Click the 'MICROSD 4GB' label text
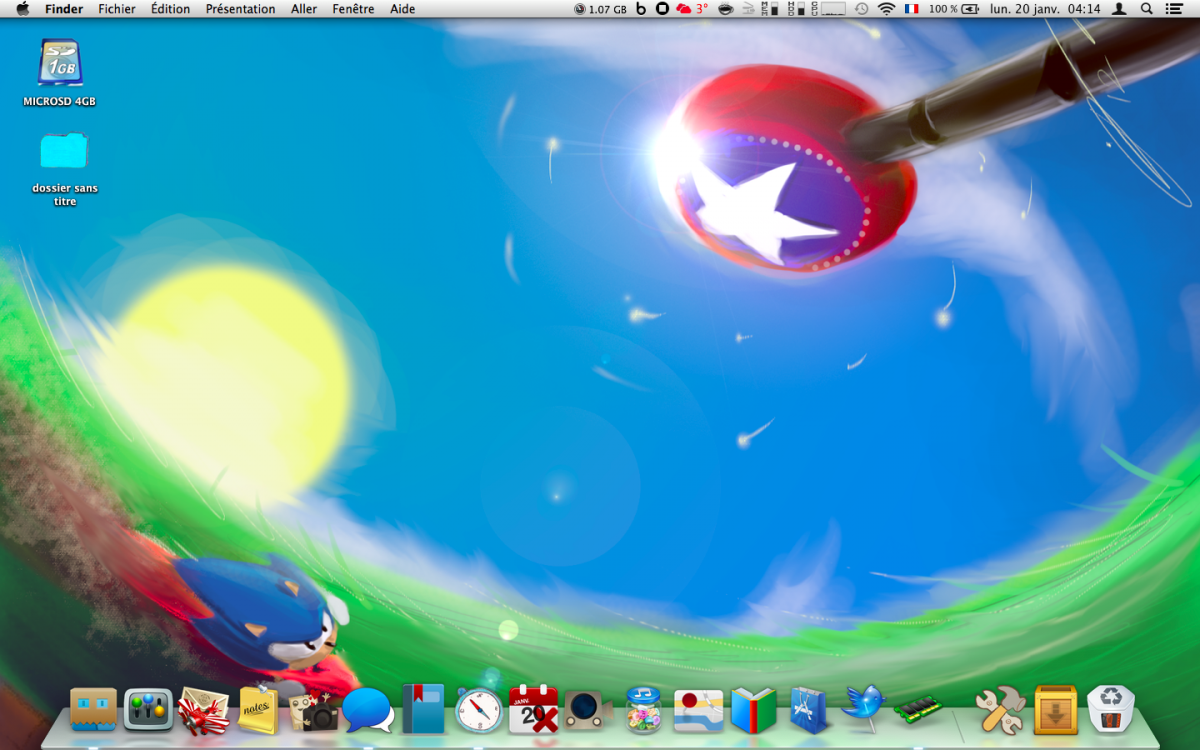Screen dimensions: 1200x750 (60, 101)
